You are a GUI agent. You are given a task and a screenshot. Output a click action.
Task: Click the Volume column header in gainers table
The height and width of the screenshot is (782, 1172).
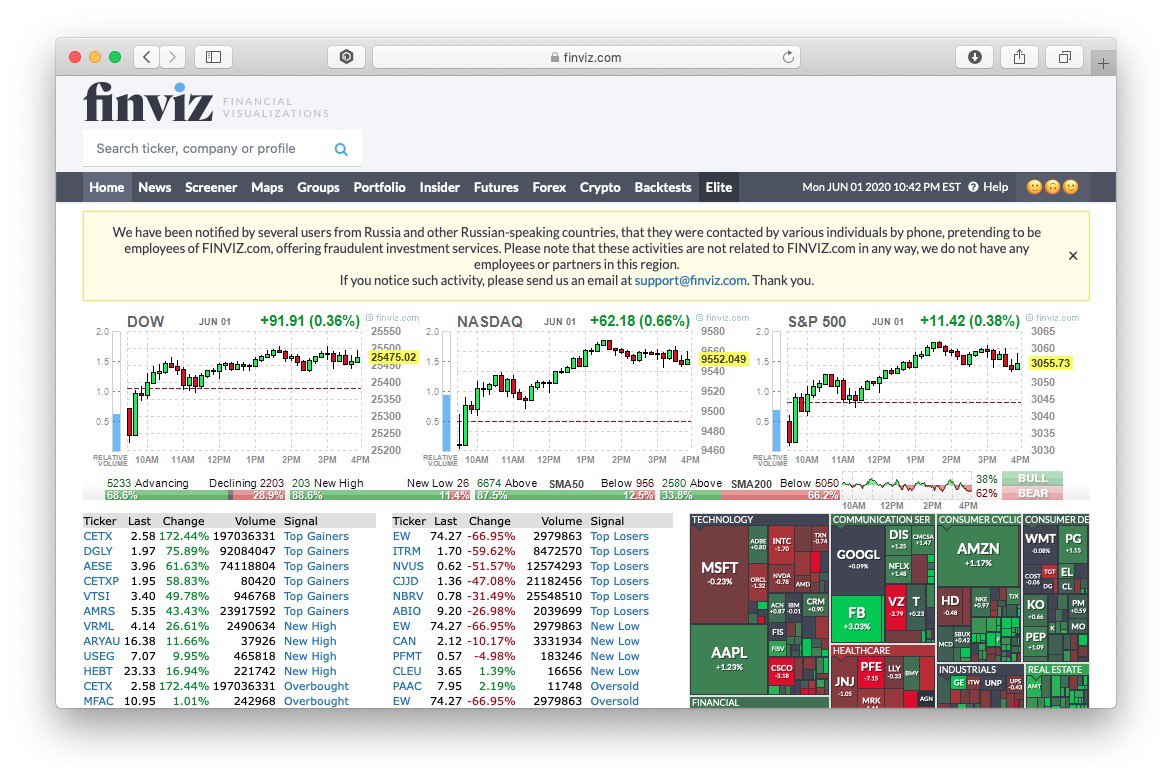tap(255, 521)
